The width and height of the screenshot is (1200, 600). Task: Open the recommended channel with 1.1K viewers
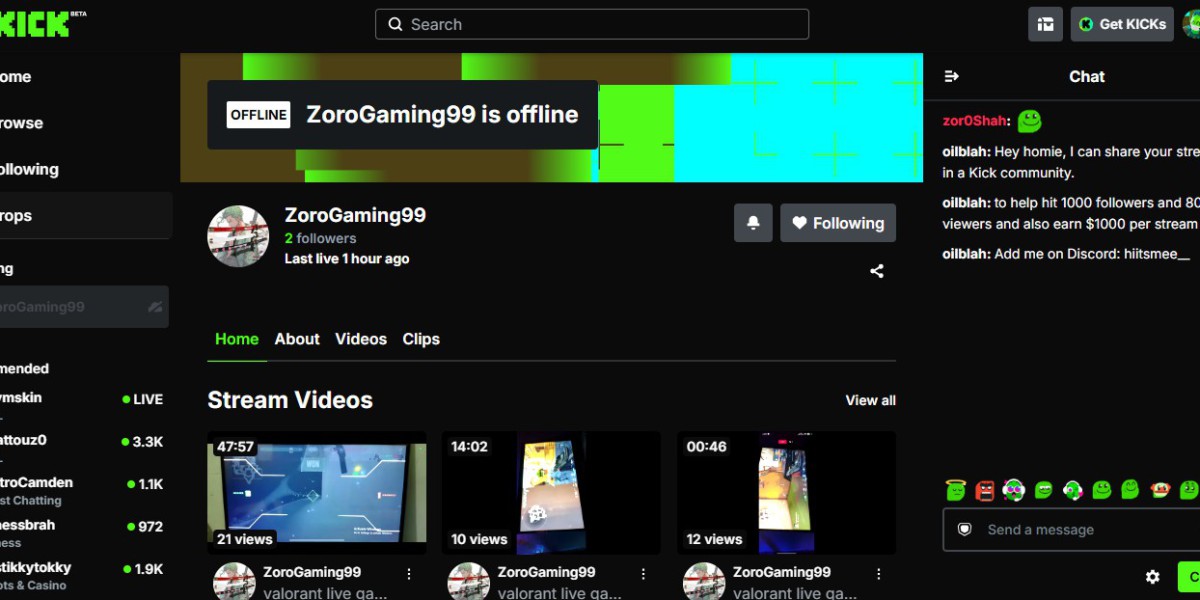(84, 490)
